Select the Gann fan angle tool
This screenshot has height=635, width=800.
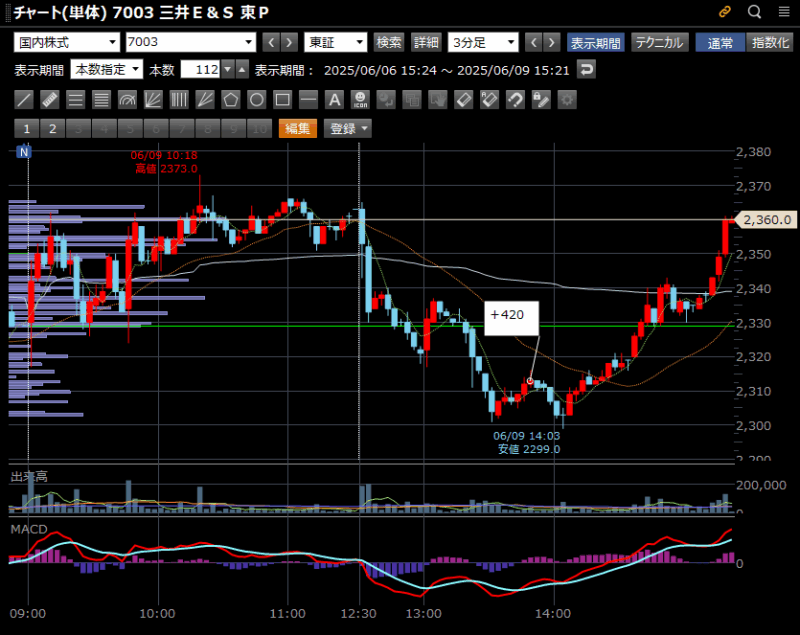[205, 99]
